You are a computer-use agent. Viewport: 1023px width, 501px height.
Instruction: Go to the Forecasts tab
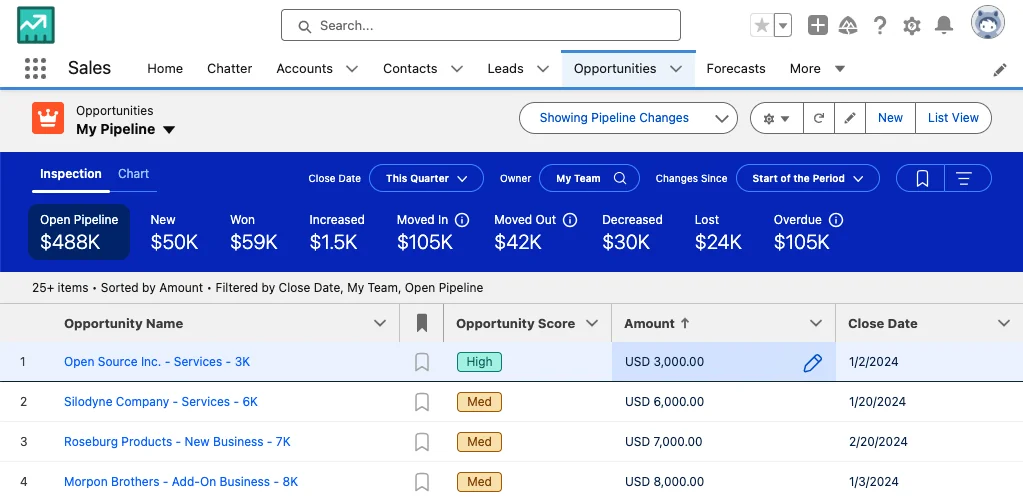pos(736,68)
